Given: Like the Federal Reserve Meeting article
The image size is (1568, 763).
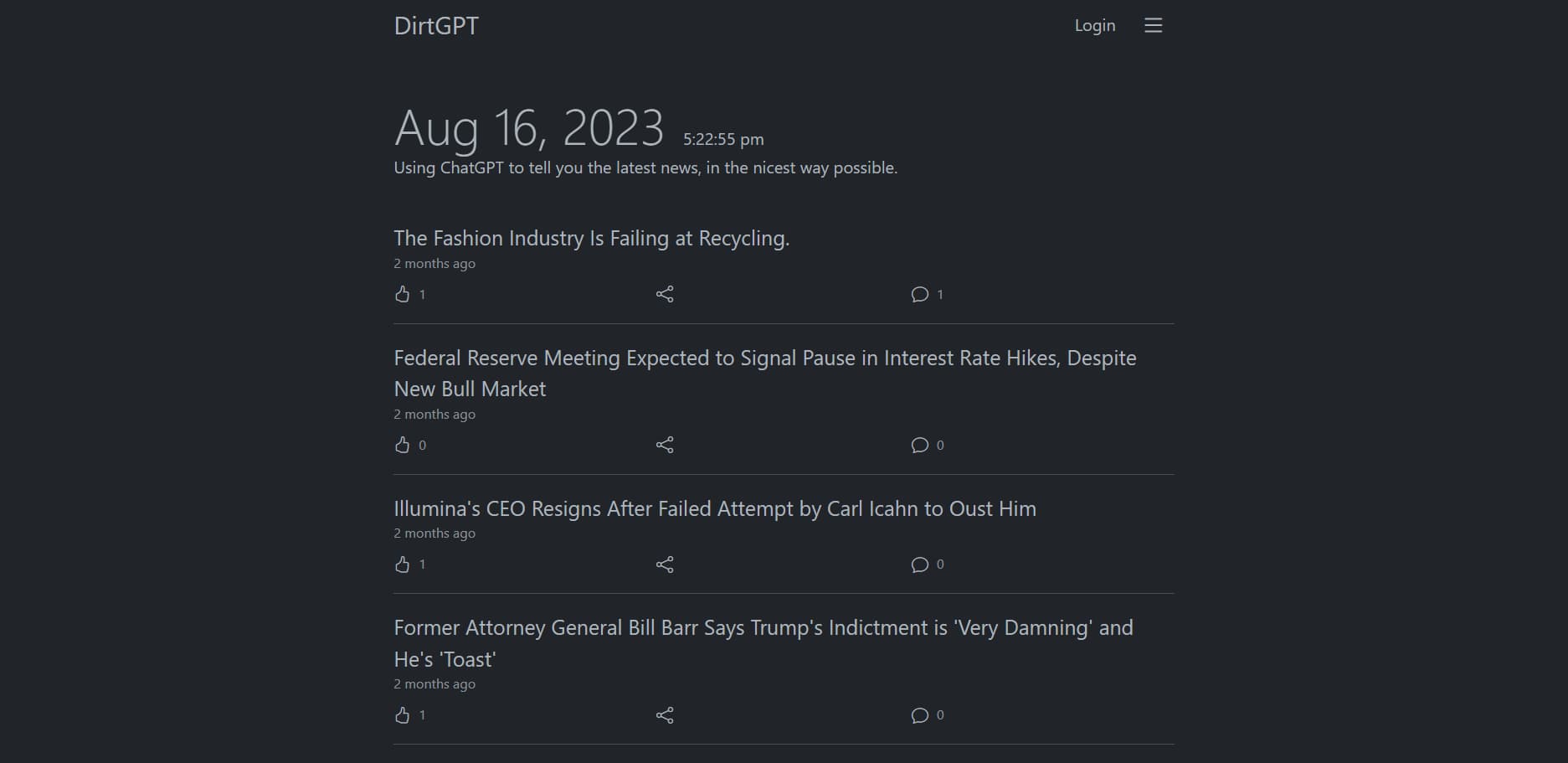Looking at the screenshot, I should [403, 445].
